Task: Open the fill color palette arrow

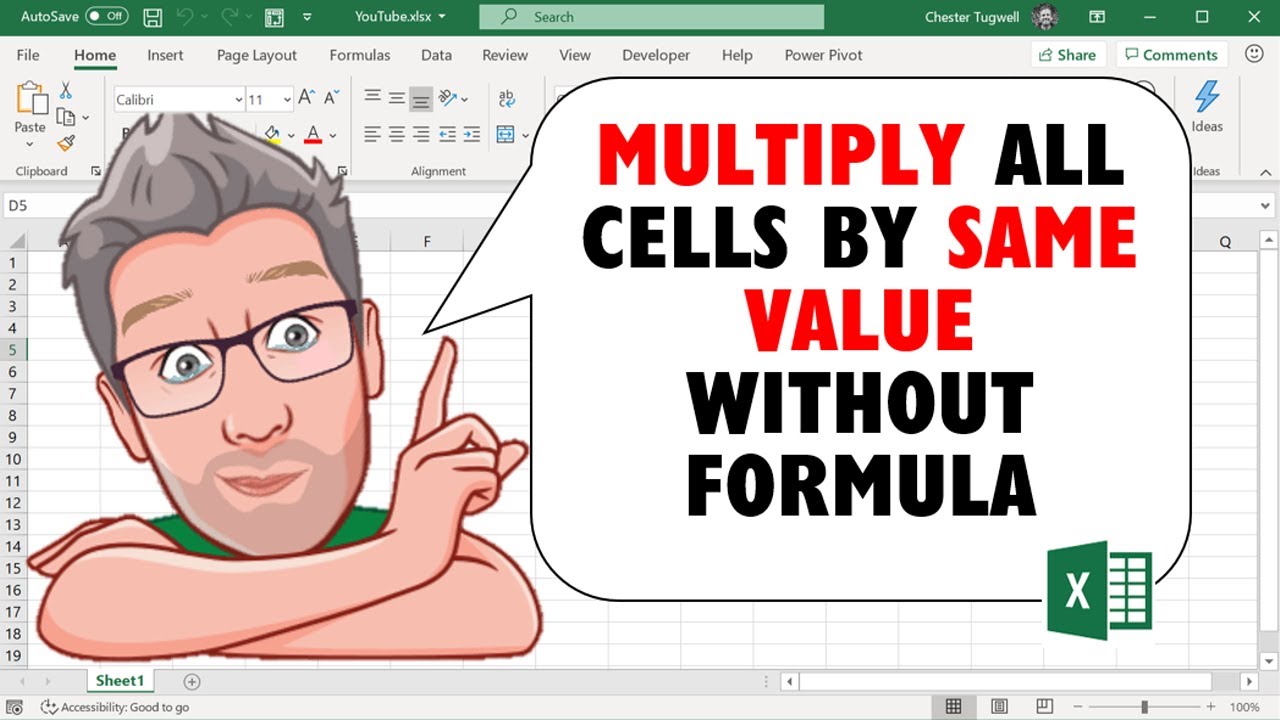Action: (291, 134)
